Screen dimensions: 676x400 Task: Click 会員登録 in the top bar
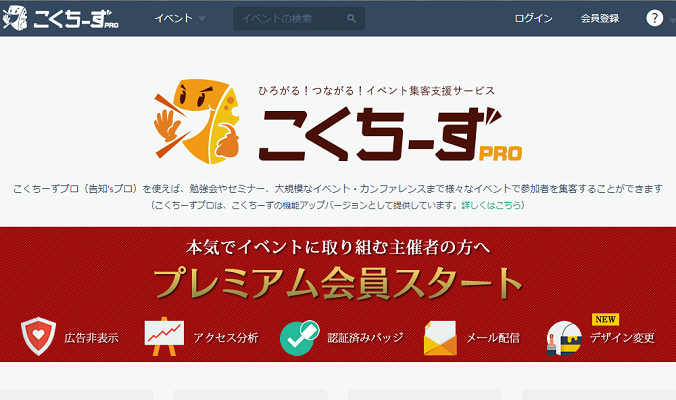[x=600, y=18]
